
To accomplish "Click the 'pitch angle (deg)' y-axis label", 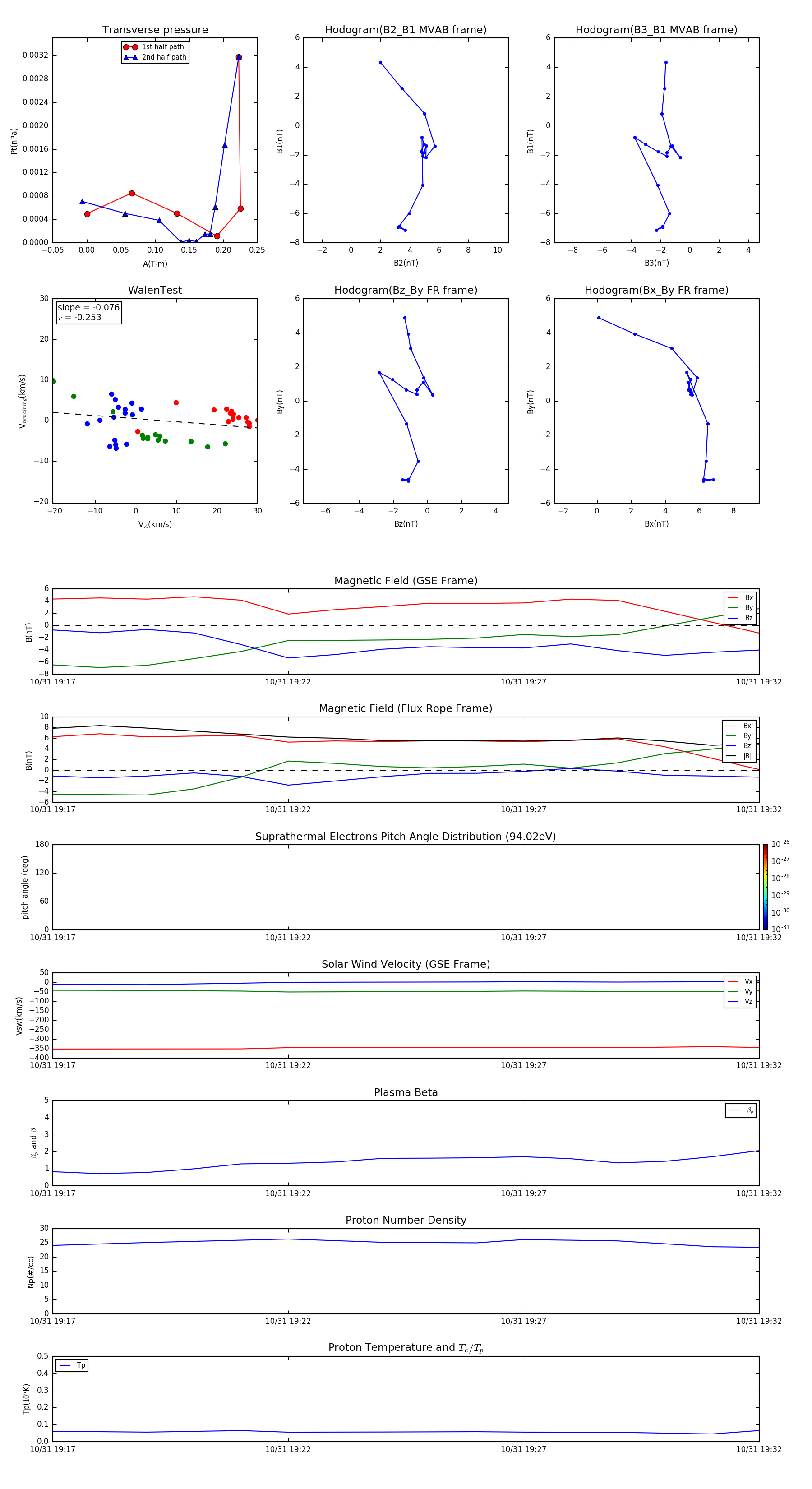I will 25,887.
